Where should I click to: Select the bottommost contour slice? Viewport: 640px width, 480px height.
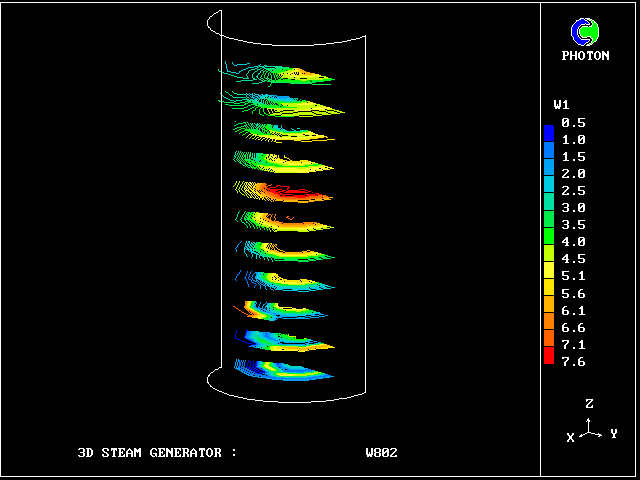pyautogui.click(x=285, y=370)
